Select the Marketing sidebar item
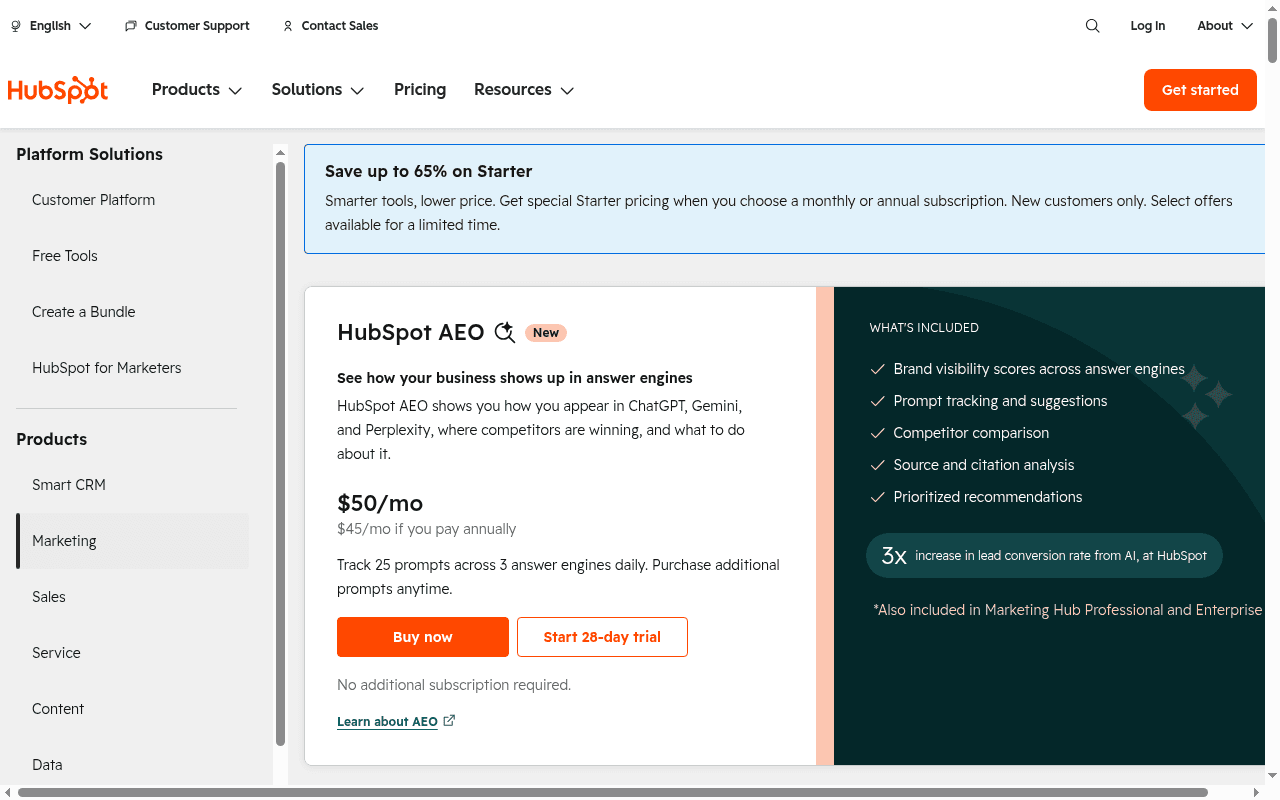This screenshot has height=800, width=1280. tap(132, 541)
